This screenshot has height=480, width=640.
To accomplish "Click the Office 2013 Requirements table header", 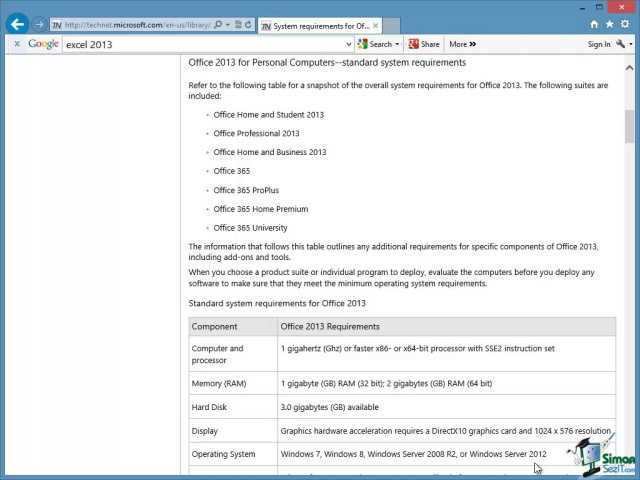I will (447, 327).
